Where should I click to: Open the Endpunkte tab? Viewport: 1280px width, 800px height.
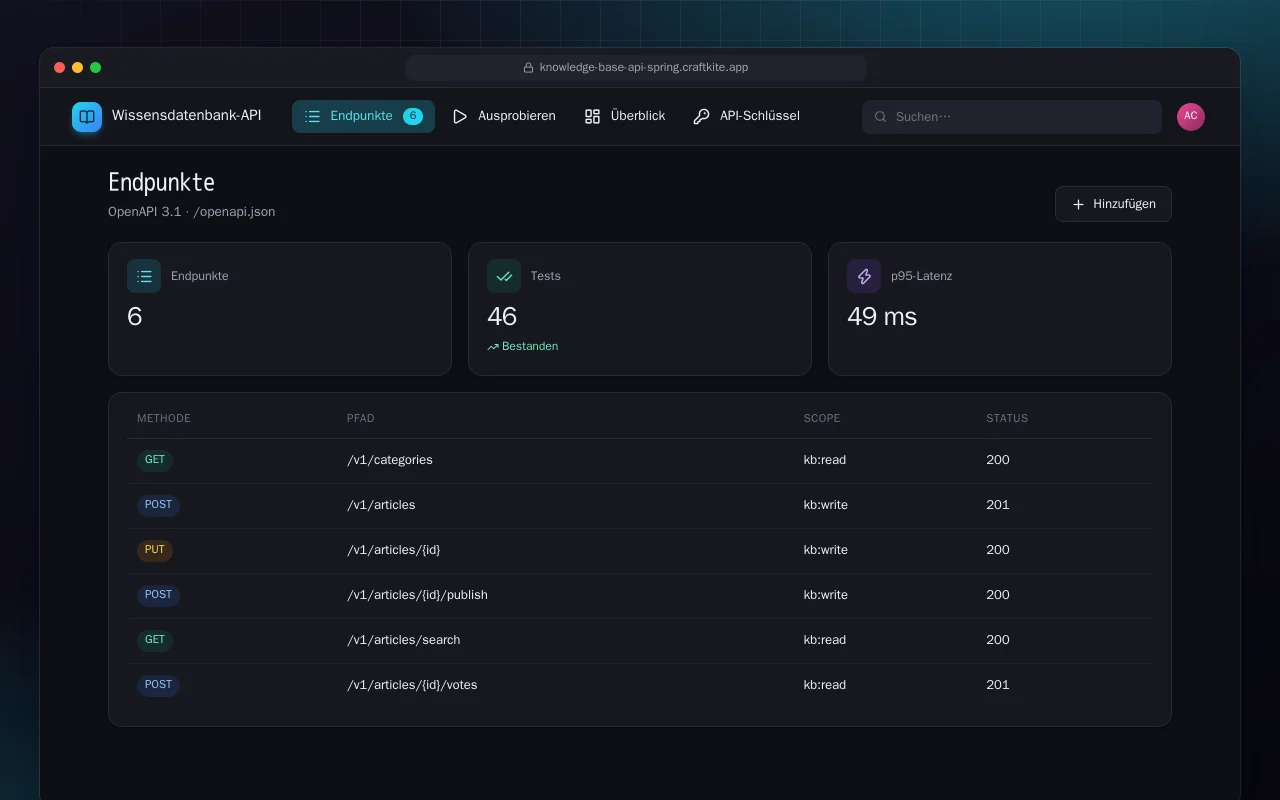[363, 116]
